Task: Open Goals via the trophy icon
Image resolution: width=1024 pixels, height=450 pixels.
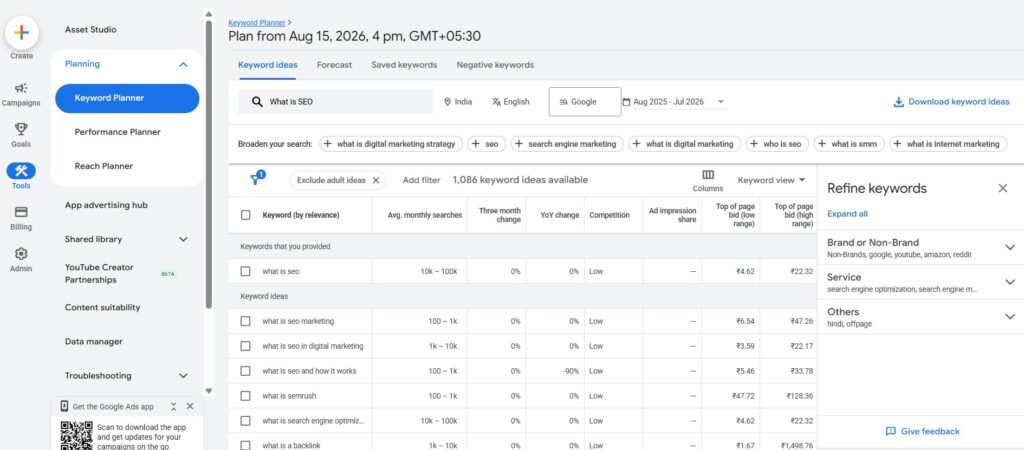Action: click(x=21, y=129)
